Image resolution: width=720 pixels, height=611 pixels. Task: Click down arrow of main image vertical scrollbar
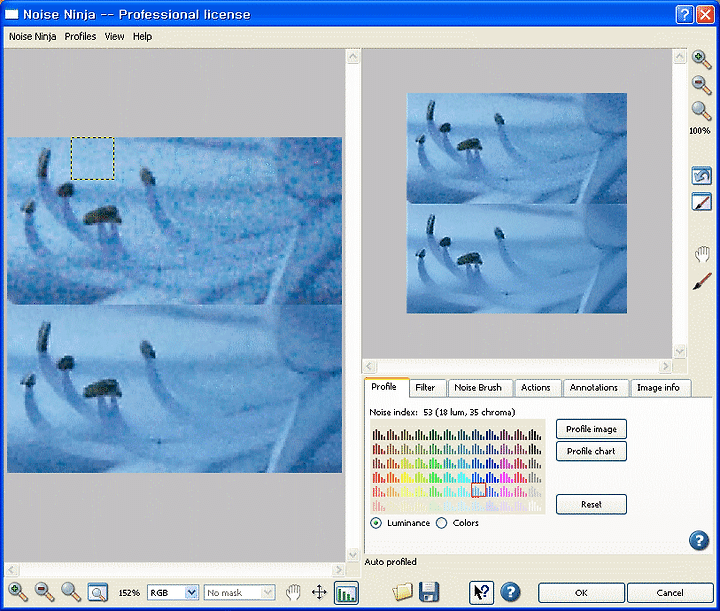coord(353,555)
